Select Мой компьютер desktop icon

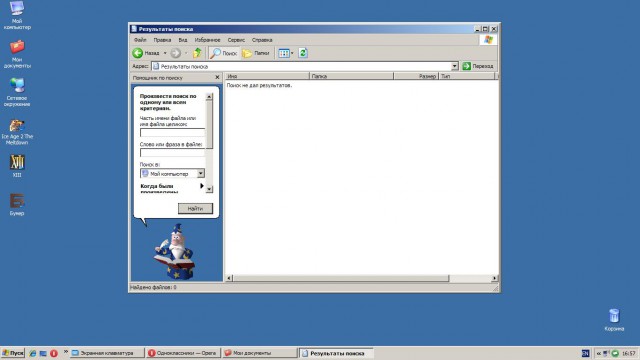pyautogui.click(x=17, y=15)
